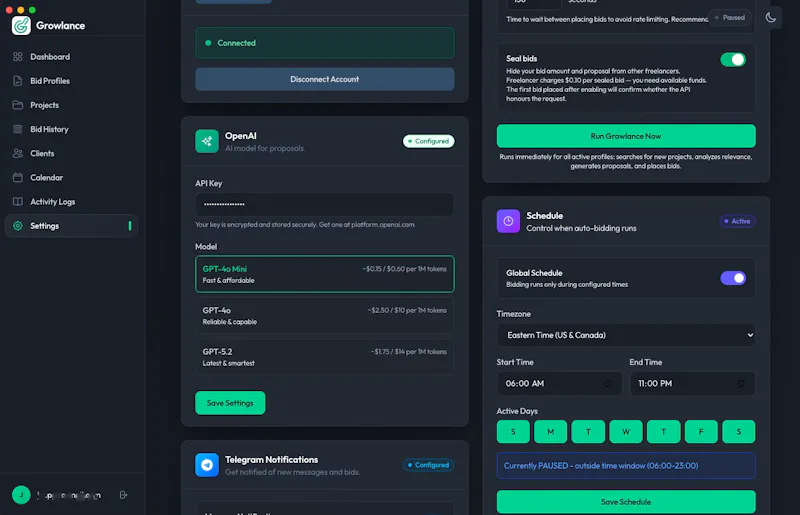
Task: Click the Run Growlance Now button
Action: [x=626, y=136]
